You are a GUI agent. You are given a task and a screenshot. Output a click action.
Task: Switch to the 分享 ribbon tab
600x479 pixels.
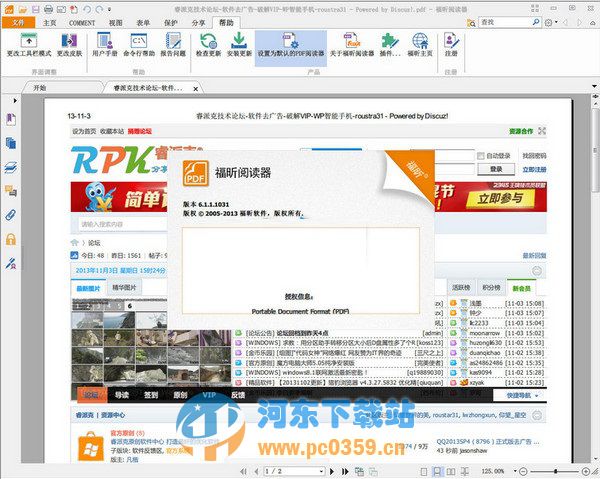click(x=198, y=23)
